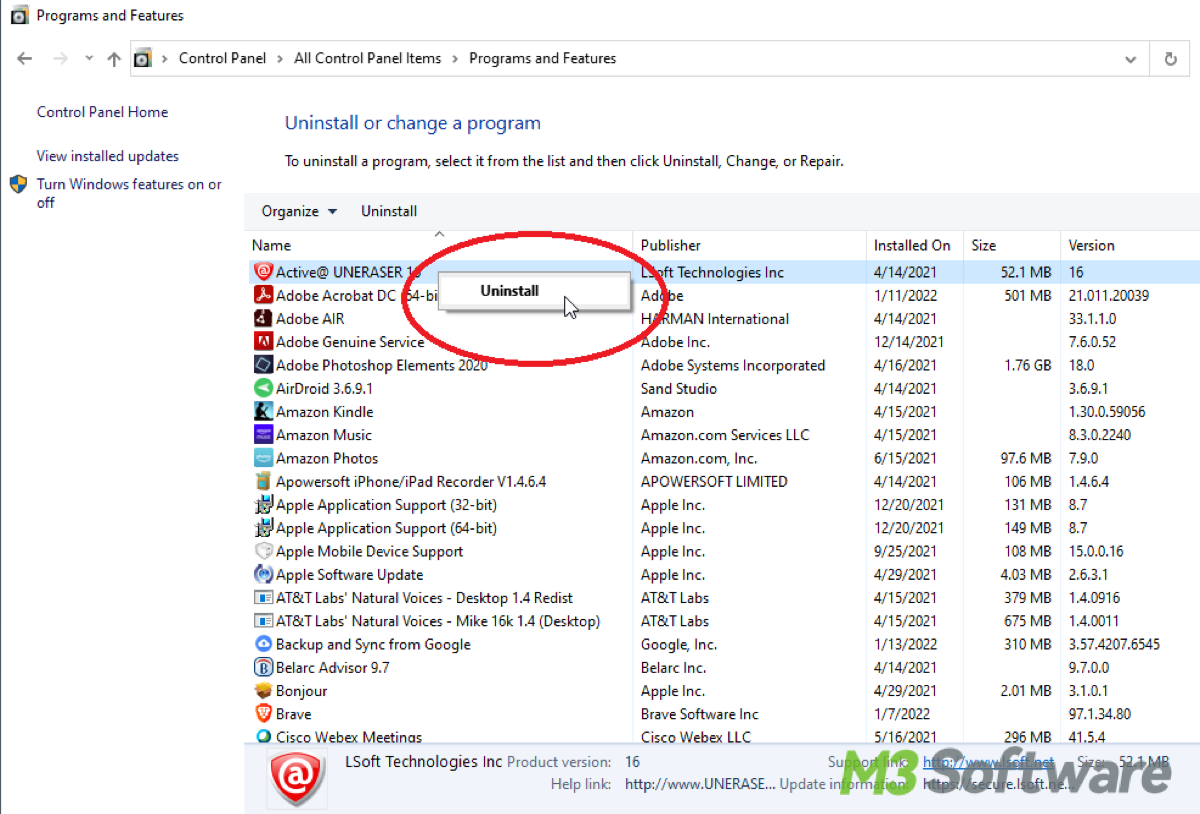Image resolution: width=1200 pixels, height=814 pixels.
Task: Click the Amazon Music icon
Action: click(x=263, y=435)
